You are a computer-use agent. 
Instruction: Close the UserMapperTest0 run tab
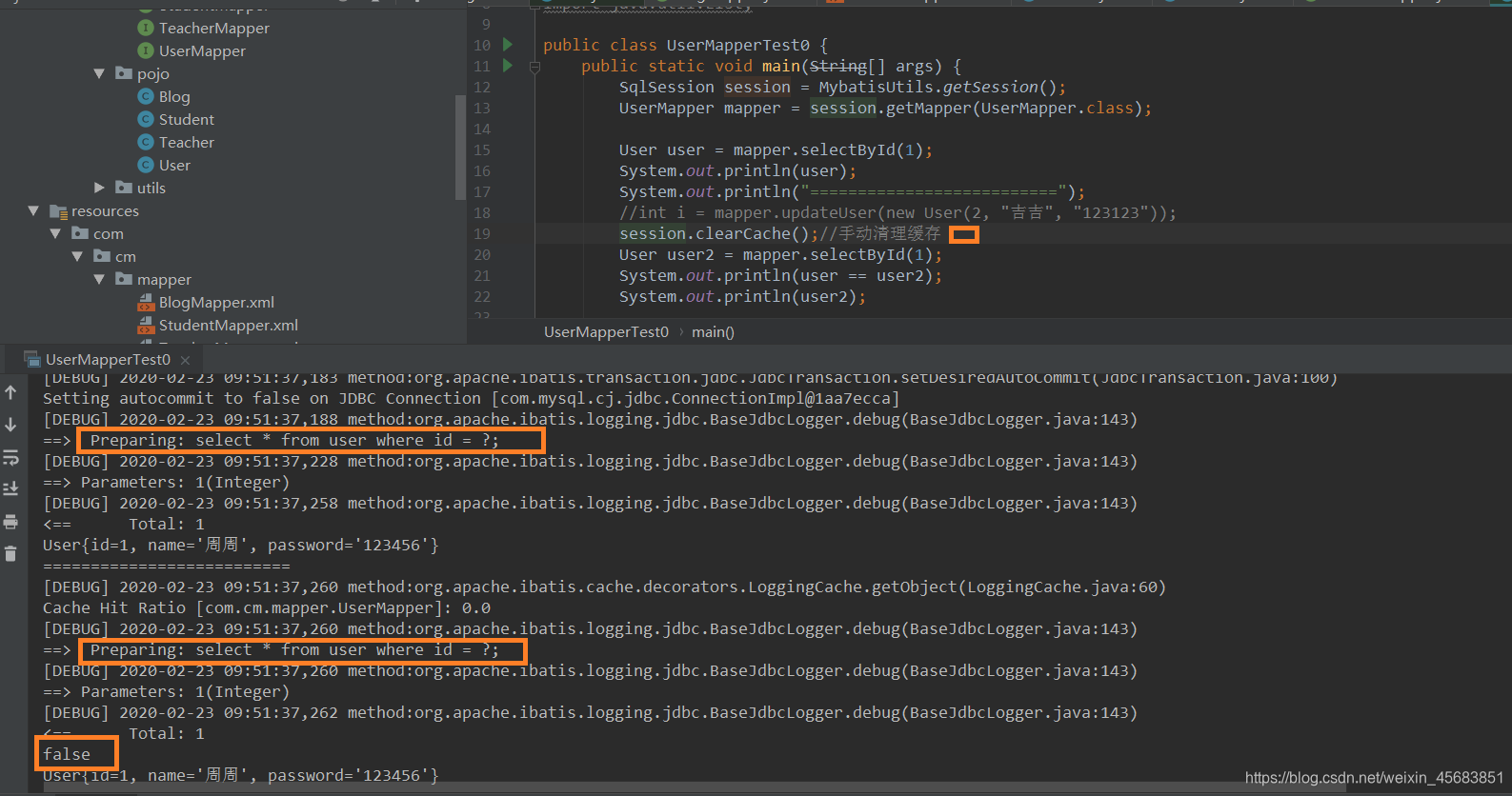point(185,360)
